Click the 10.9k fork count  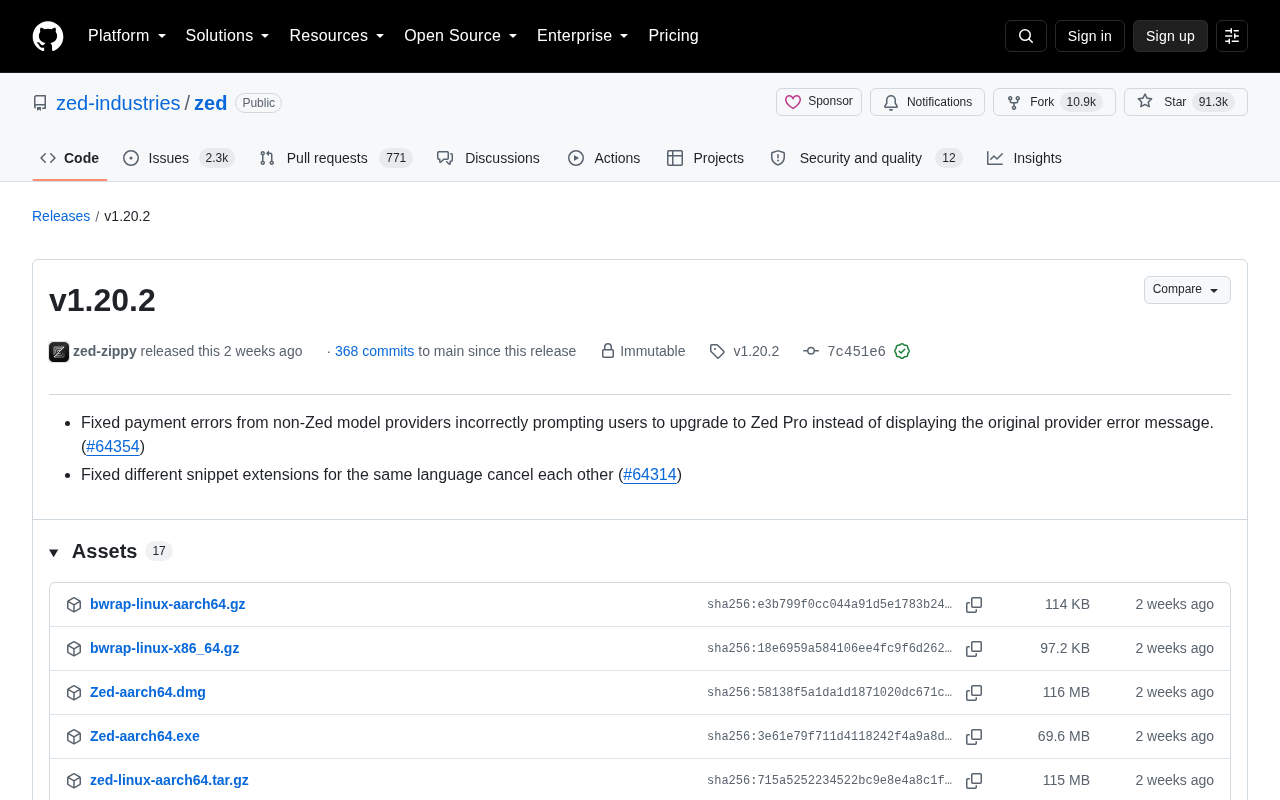point(1081,102)
